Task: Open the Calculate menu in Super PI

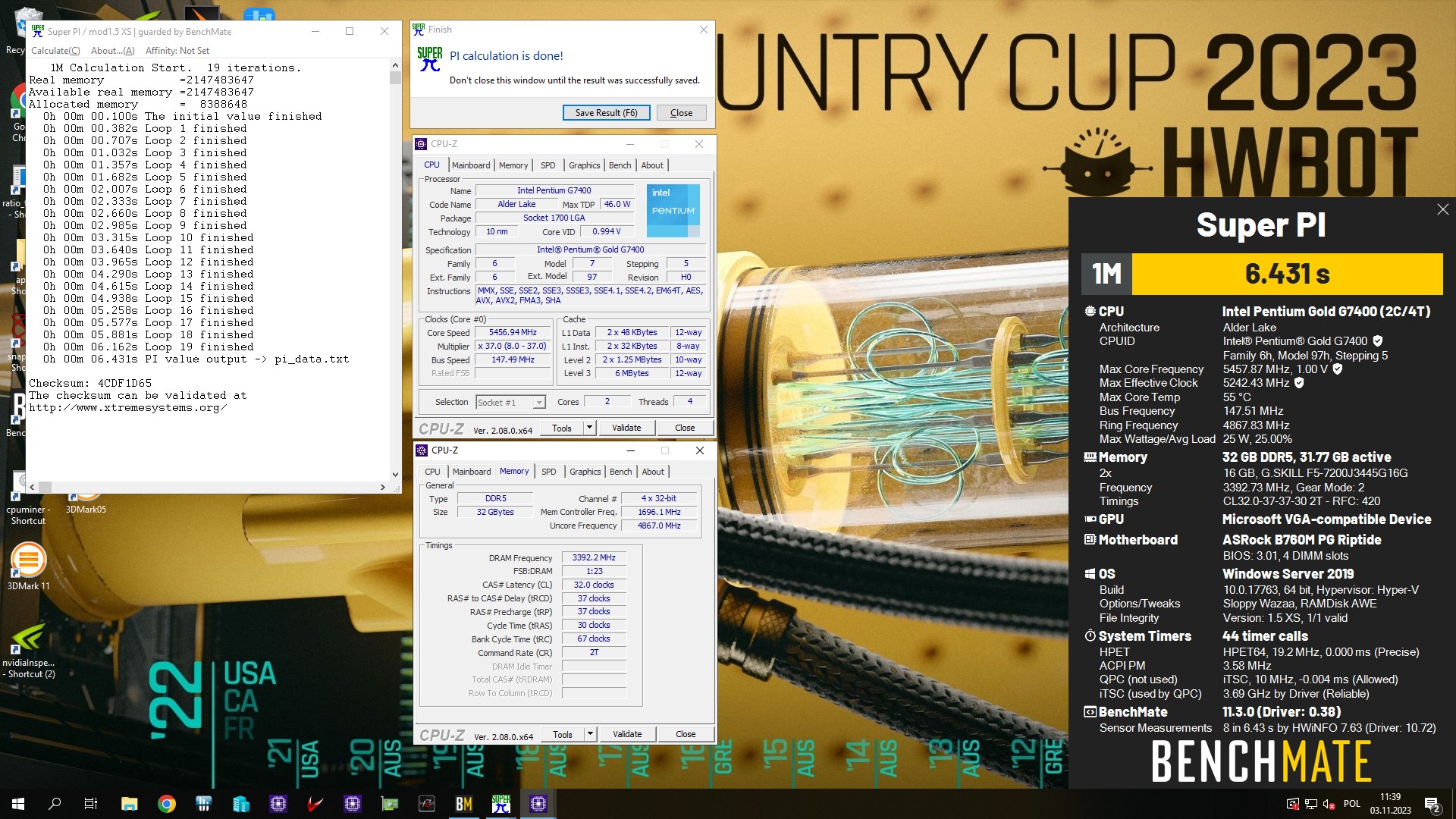Action: click(x=55, y=51)
